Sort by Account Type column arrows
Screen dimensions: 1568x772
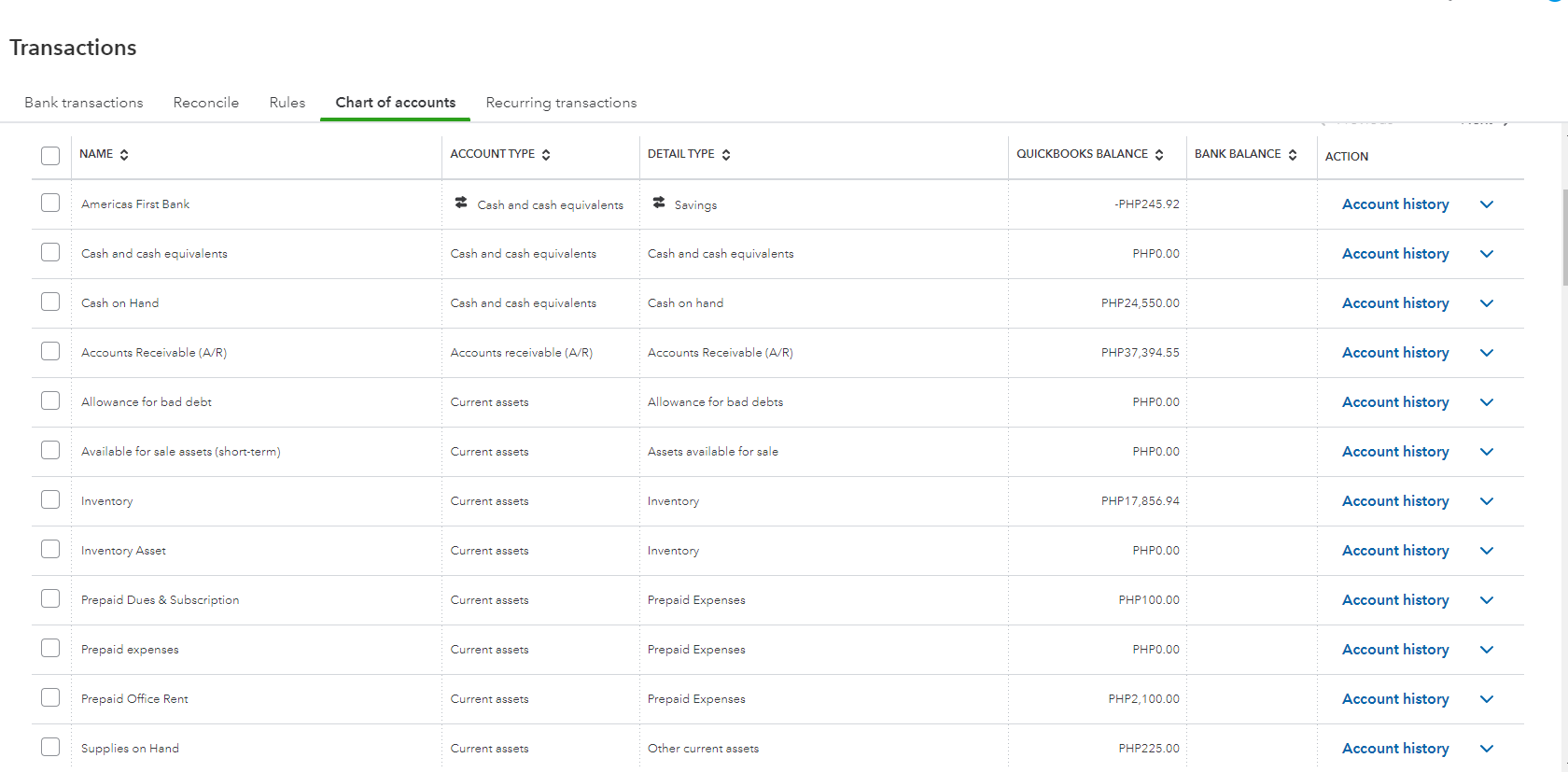546,155
